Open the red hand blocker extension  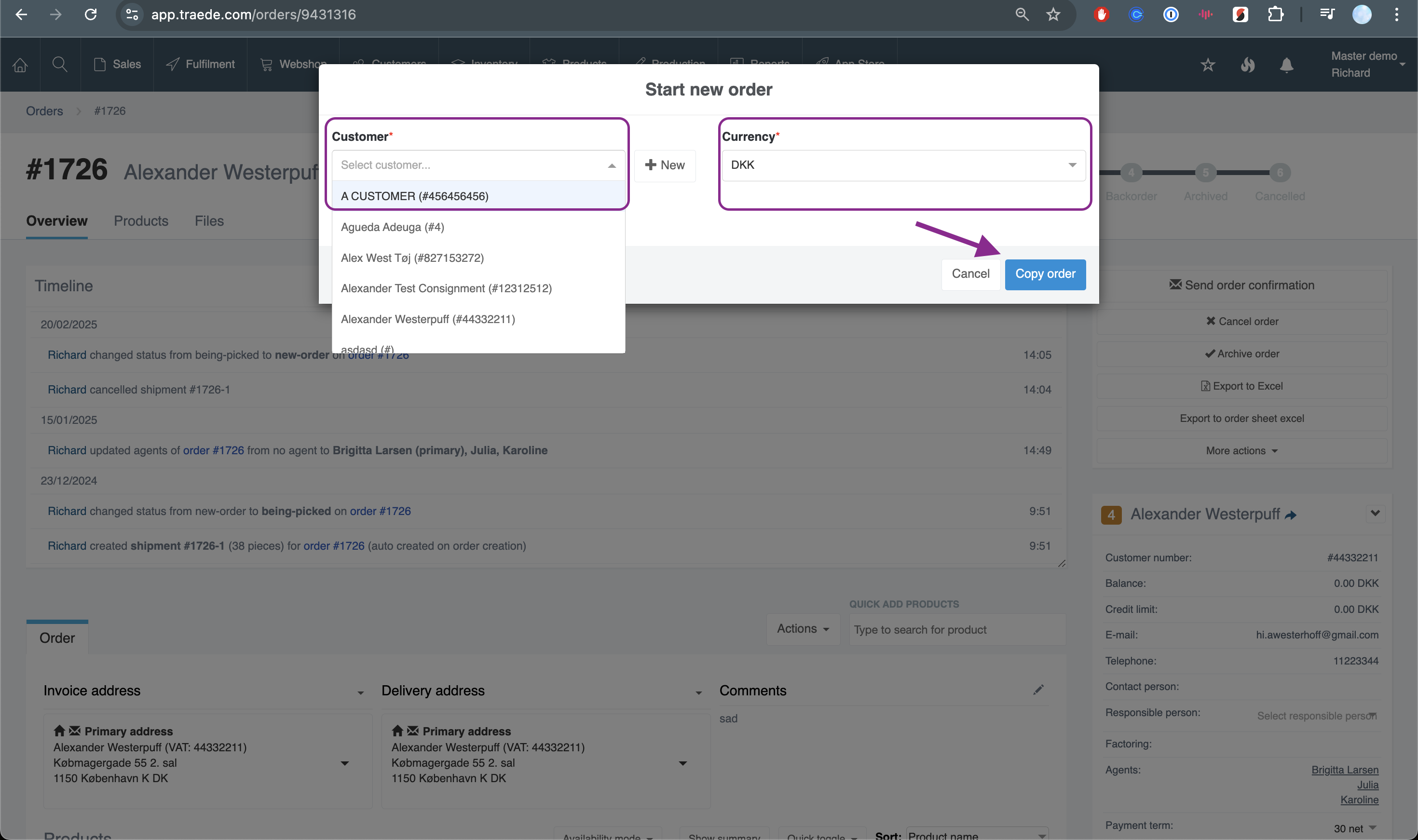click(x=1101, y=15)
